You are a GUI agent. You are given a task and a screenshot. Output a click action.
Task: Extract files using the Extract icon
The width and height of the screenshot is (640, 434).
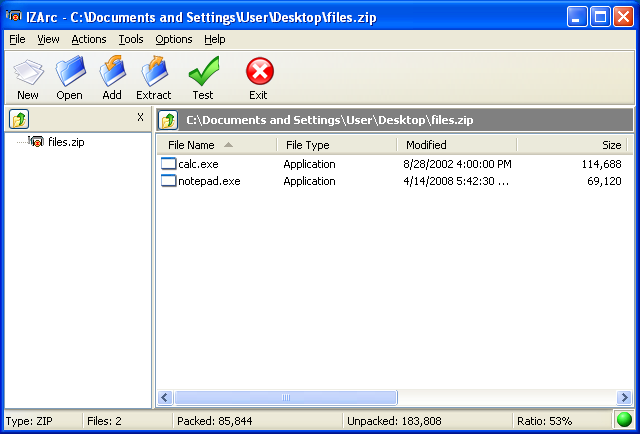click(154, 75)
